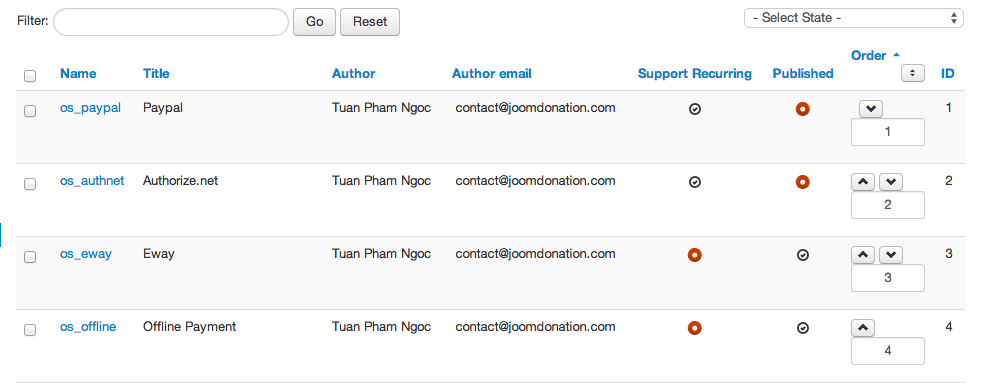Sort table by Title column

(x=156, y=74)
